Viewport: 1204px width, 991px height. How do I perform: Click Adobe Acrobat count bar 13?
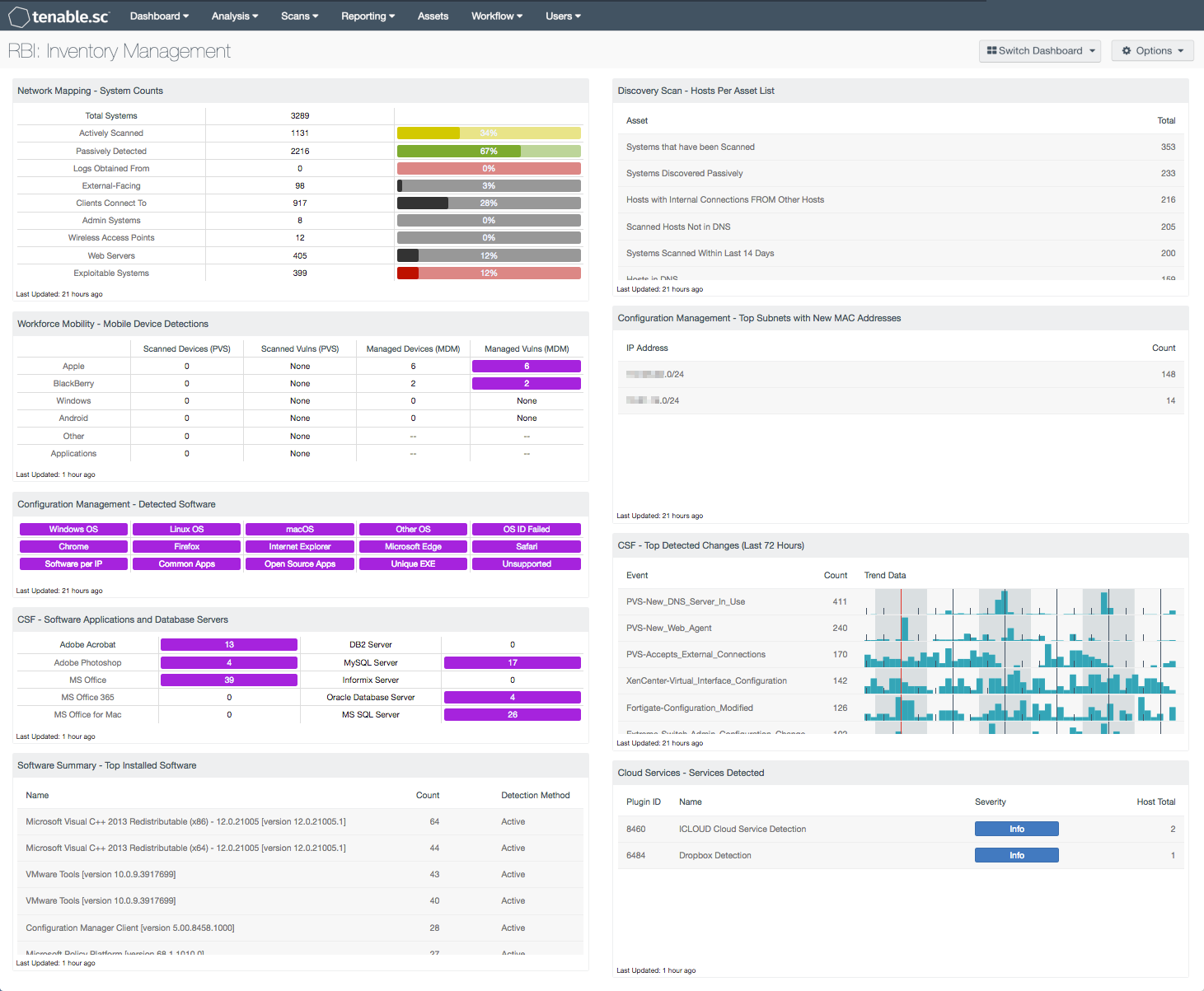point(229,644)
